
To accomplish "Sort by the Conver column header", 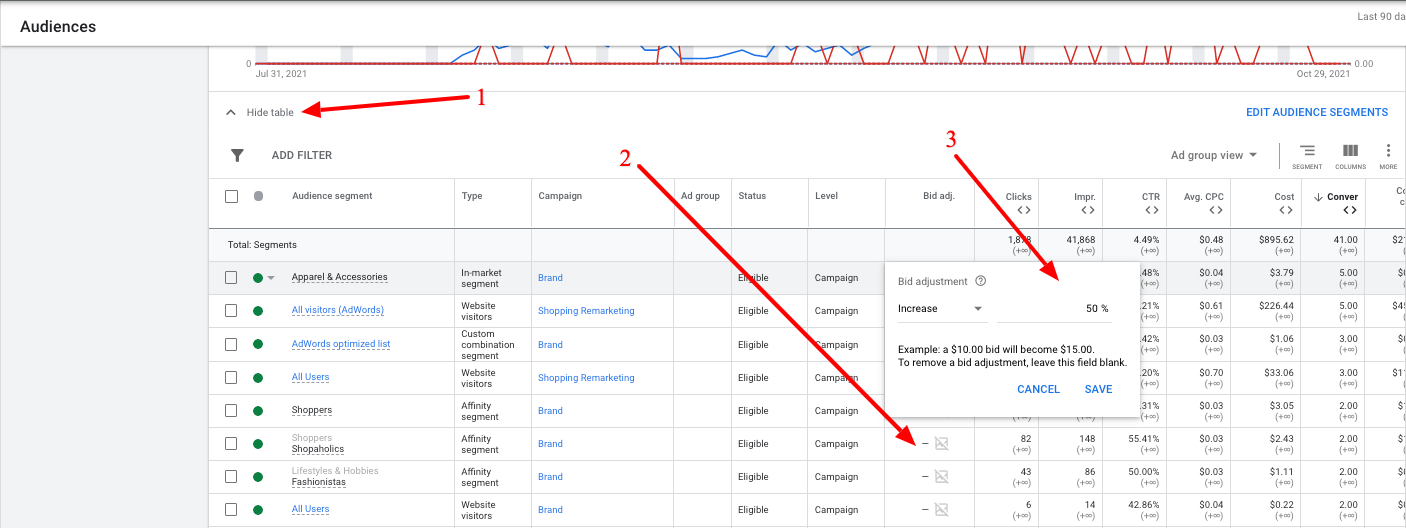I will point(1342,196).
